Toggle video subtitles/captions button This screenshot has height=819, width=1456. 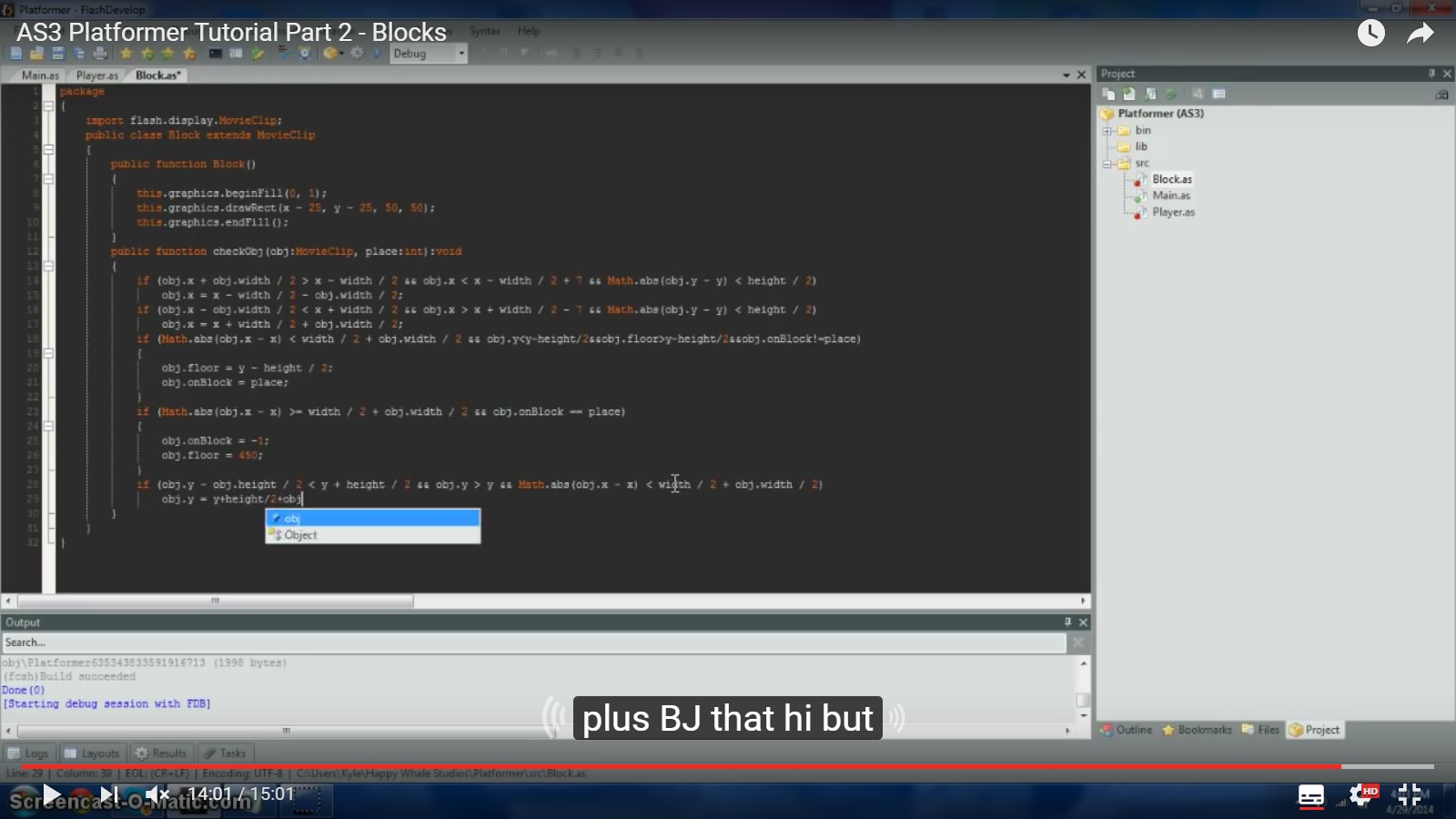(1311, 796)
